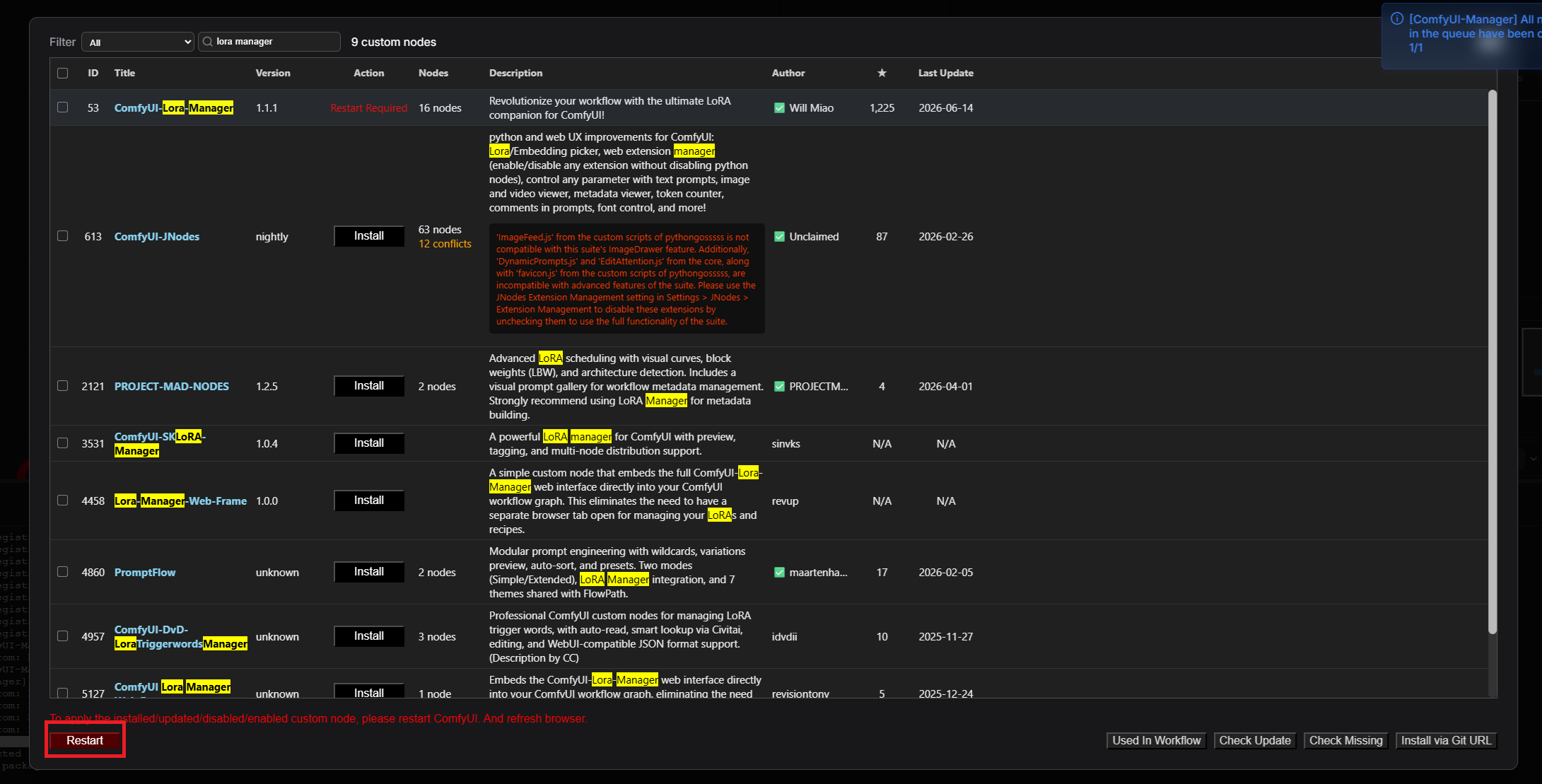This screenshot has height=784, width=1542.
Task: Click the 16 nodes cell
Action: [x=440, y=108]
